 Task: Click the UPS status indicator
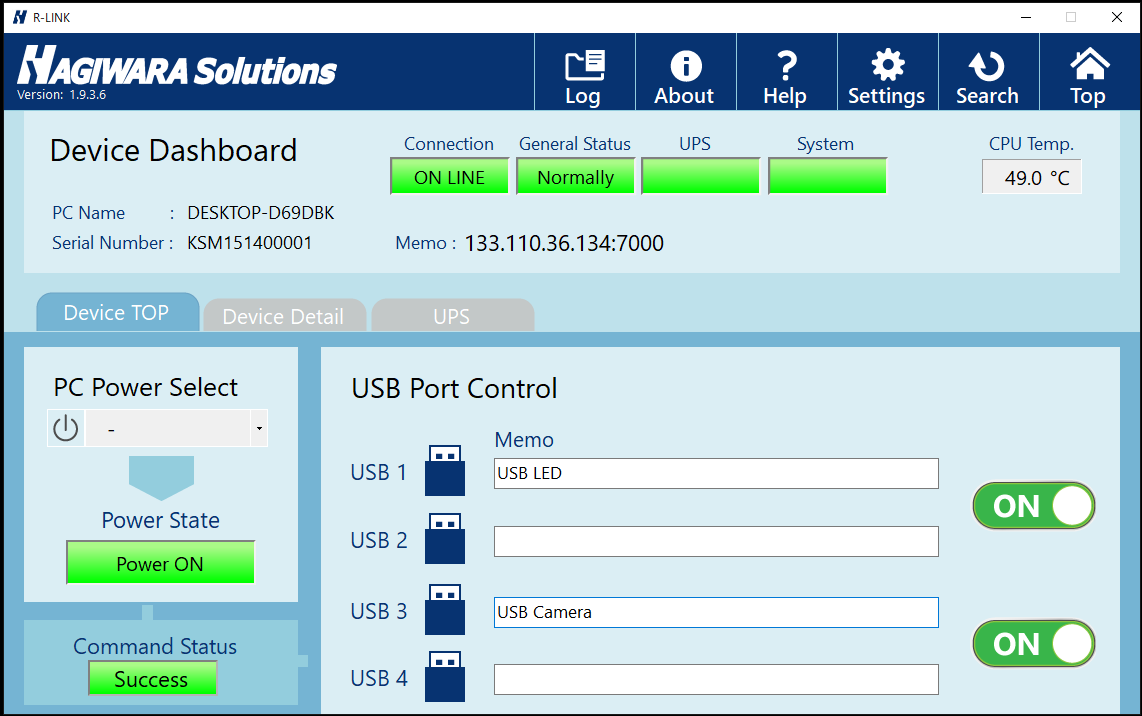pos(701,177)
